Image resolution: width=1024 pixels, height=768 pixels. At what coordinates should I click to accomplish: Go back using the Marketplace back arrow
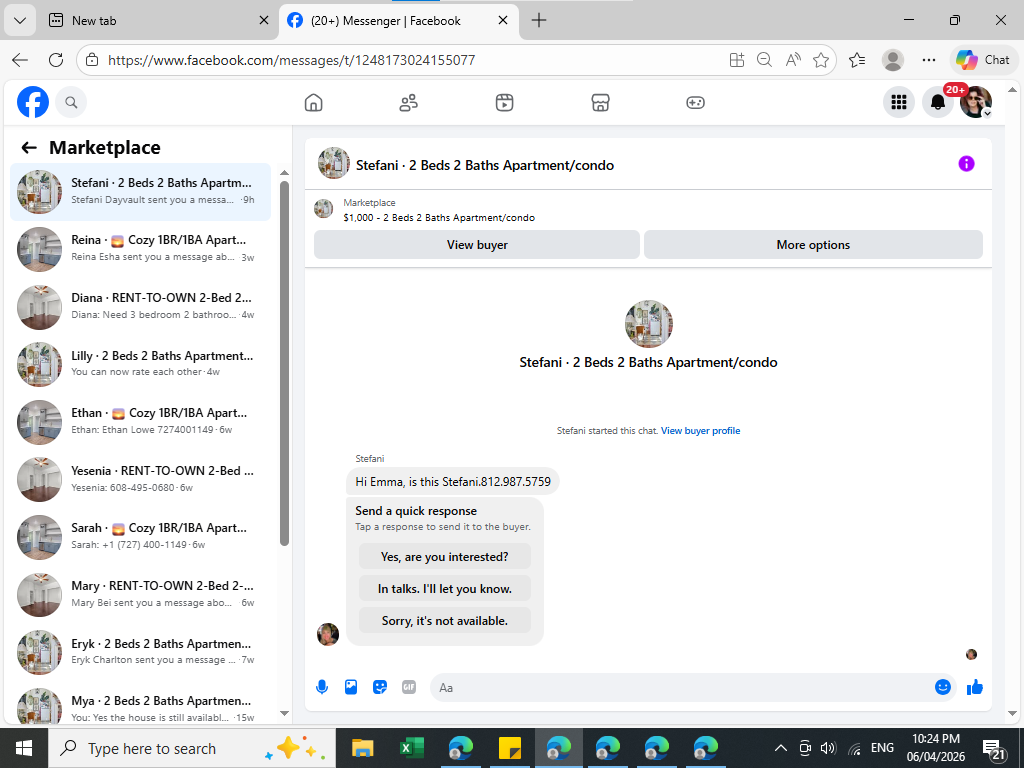[29, 148]
